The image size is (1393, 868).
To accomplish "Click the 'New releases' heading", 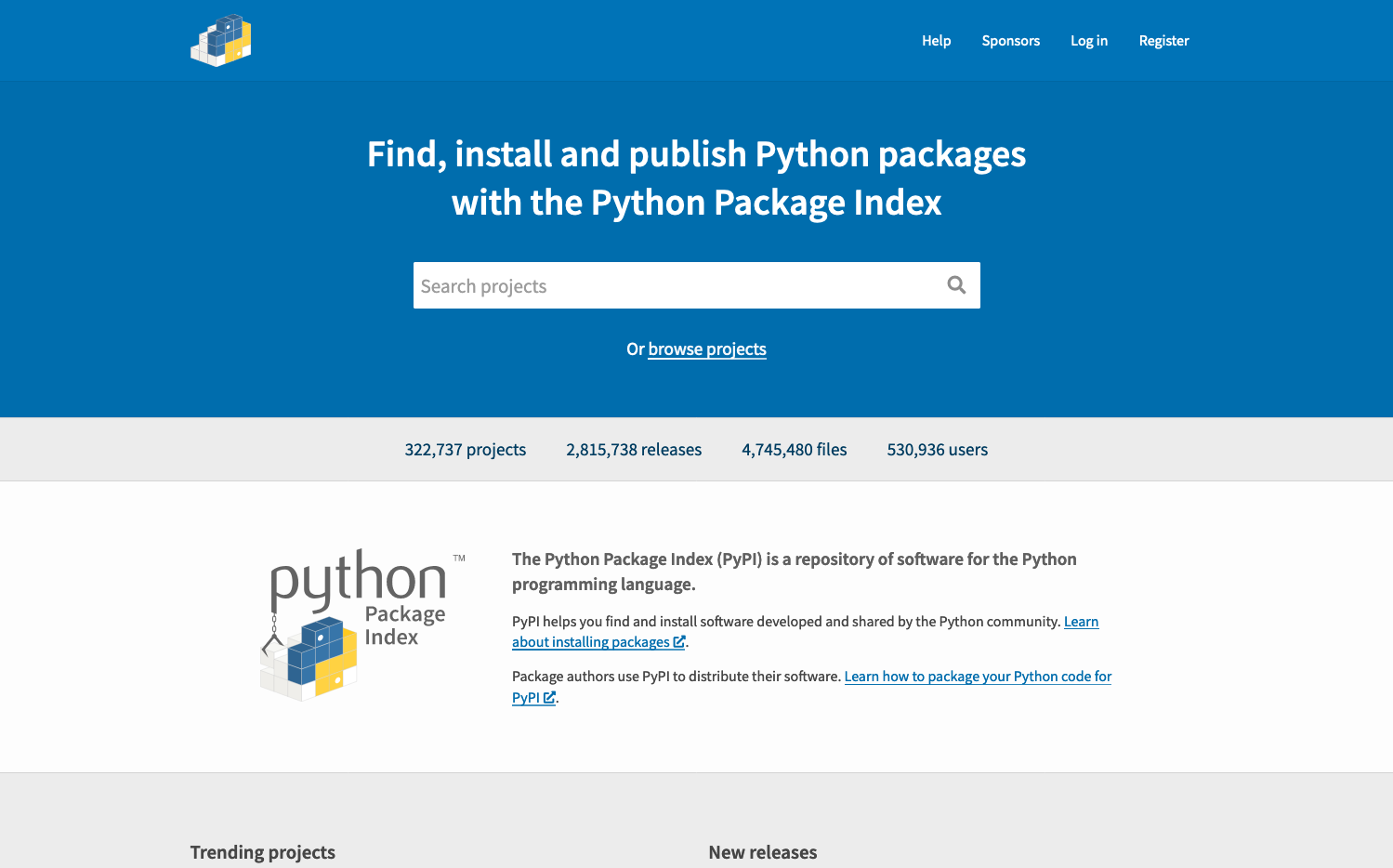I will coord(762,852).
